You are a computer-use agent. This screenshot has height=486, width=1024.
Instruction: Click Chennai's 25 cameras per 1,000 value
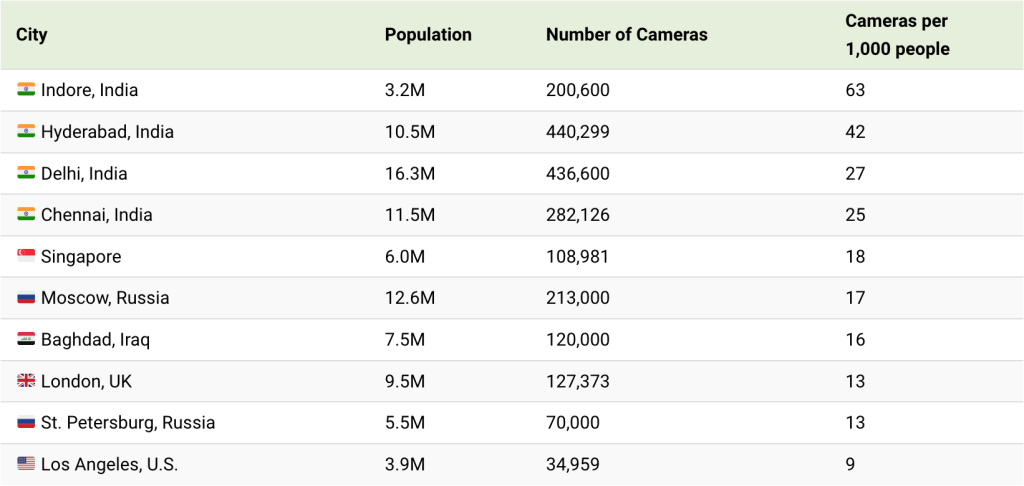tap(855, 215)
